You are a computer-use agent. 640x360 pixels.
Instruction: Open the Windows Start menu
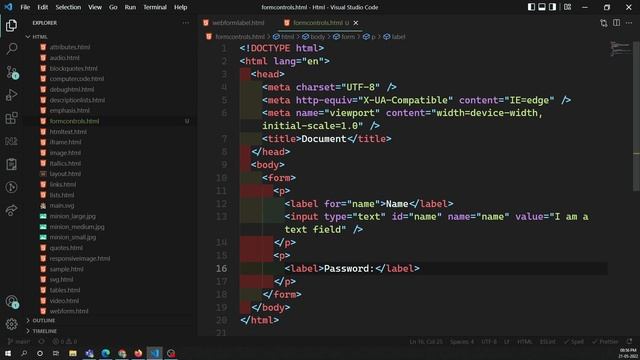tap(8, 353)
